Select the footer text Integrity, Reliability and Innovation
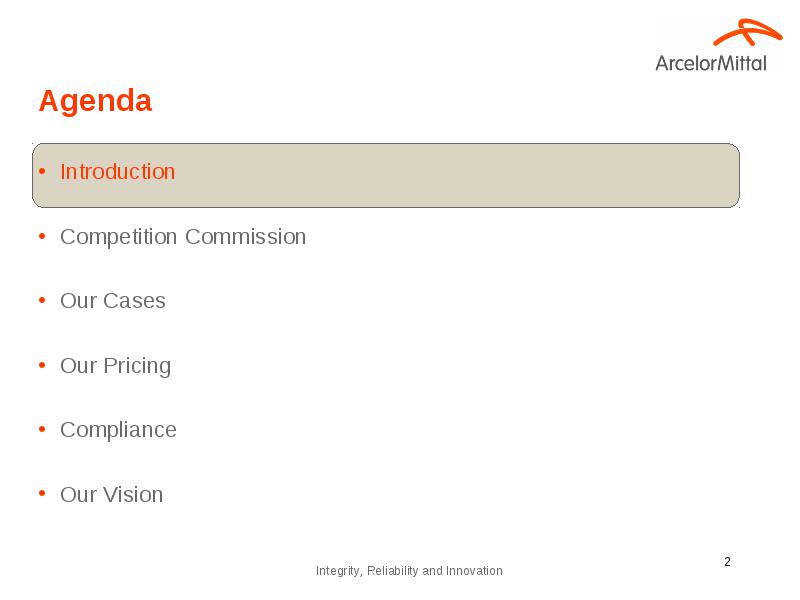The image size is (800, 600). coord(409,571)
